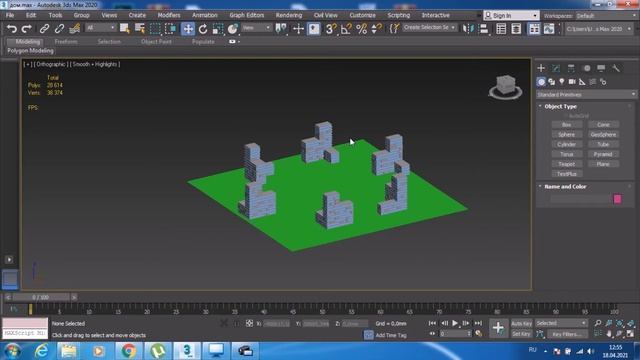Viewport: 640px width, 360px height.
Task: Toggle Keyboard Shortcut Override button
Action: coord(313,29)
